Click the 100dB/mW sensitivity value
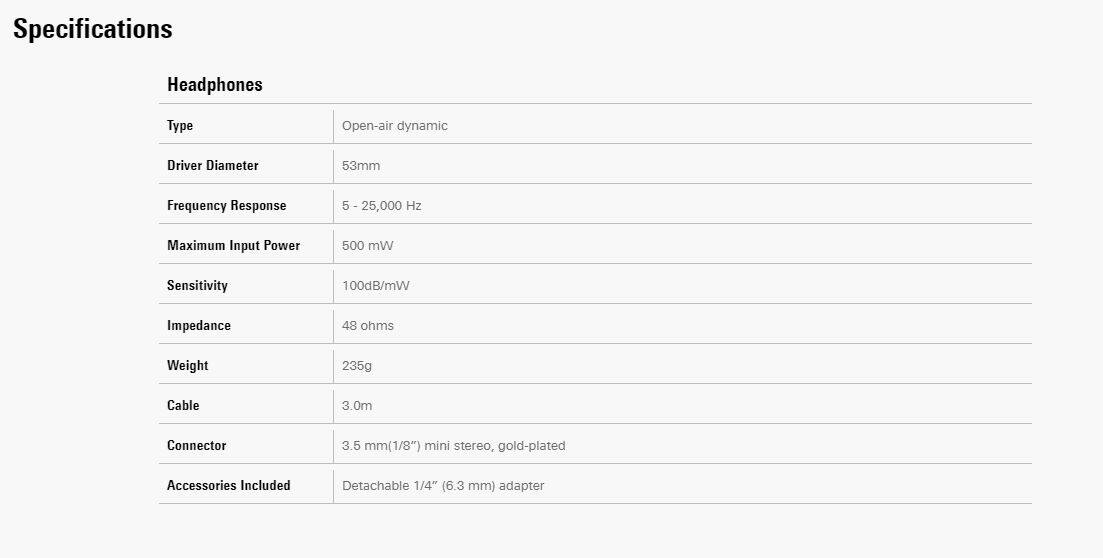 coord(376,286)
